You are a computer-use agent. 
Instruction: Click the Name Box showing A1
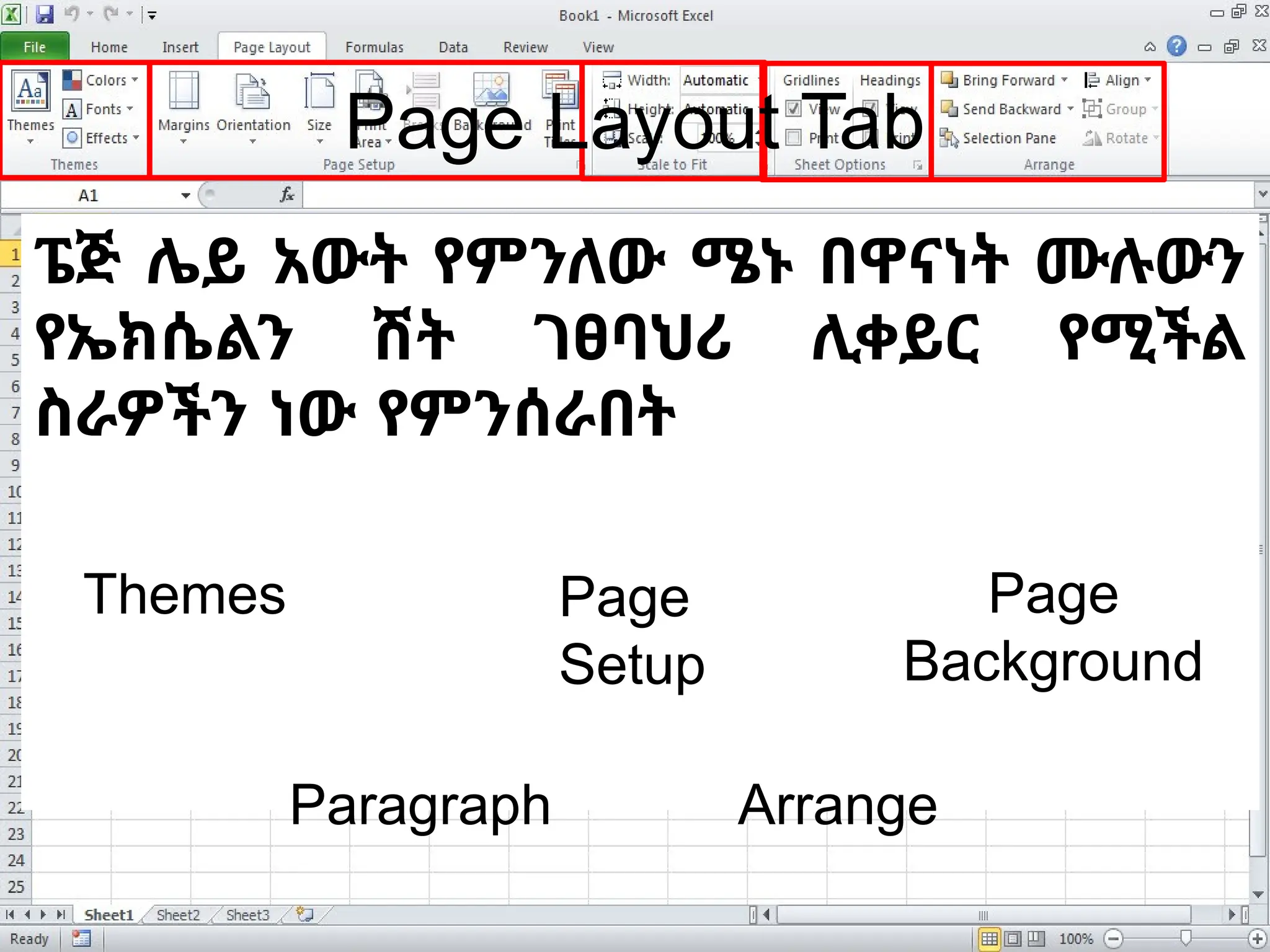(x=88, y=196)
